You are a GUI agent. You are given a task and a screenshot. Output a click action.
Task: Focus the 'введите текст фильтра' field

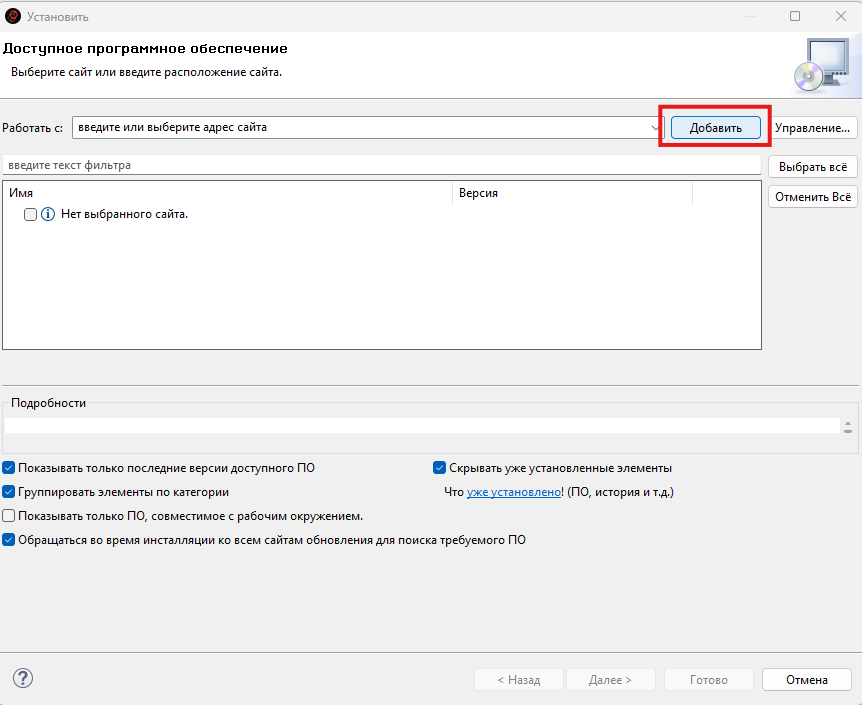(x=382, y=165)
